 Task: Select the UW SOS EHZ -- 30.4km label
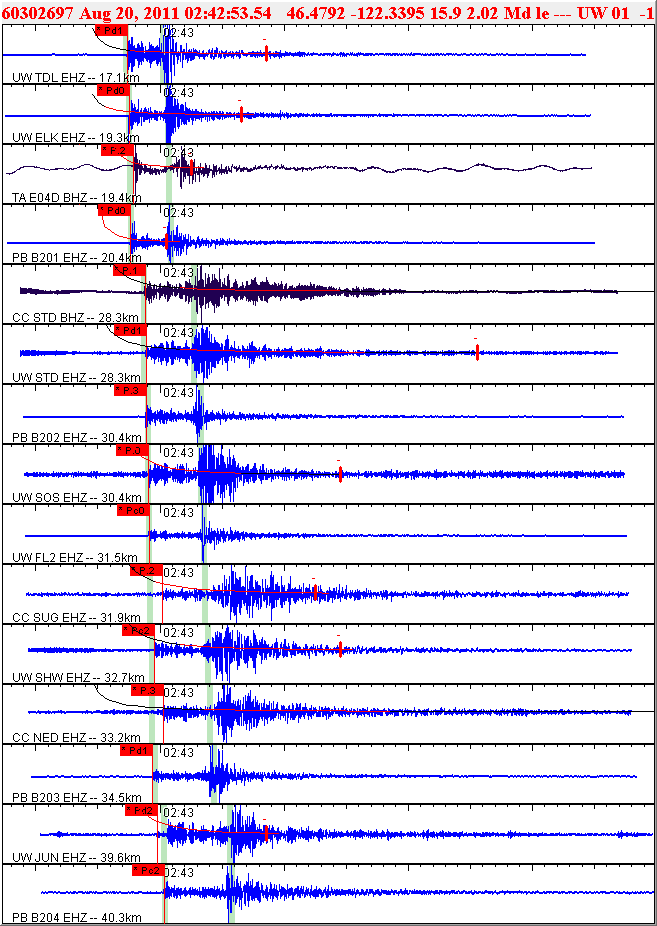[77, 497]
